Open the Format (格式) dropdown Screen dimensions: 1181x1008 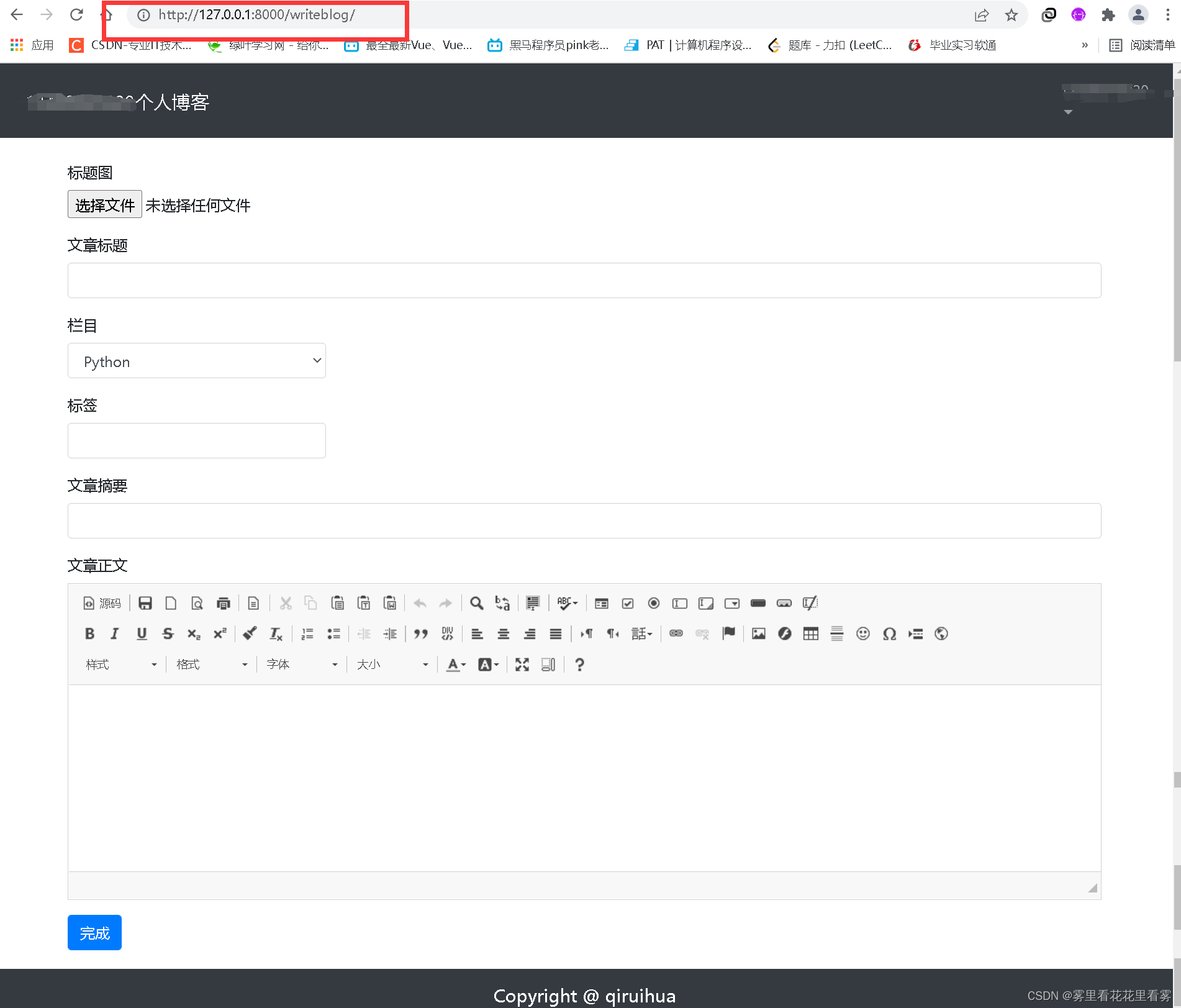(212, 665)
